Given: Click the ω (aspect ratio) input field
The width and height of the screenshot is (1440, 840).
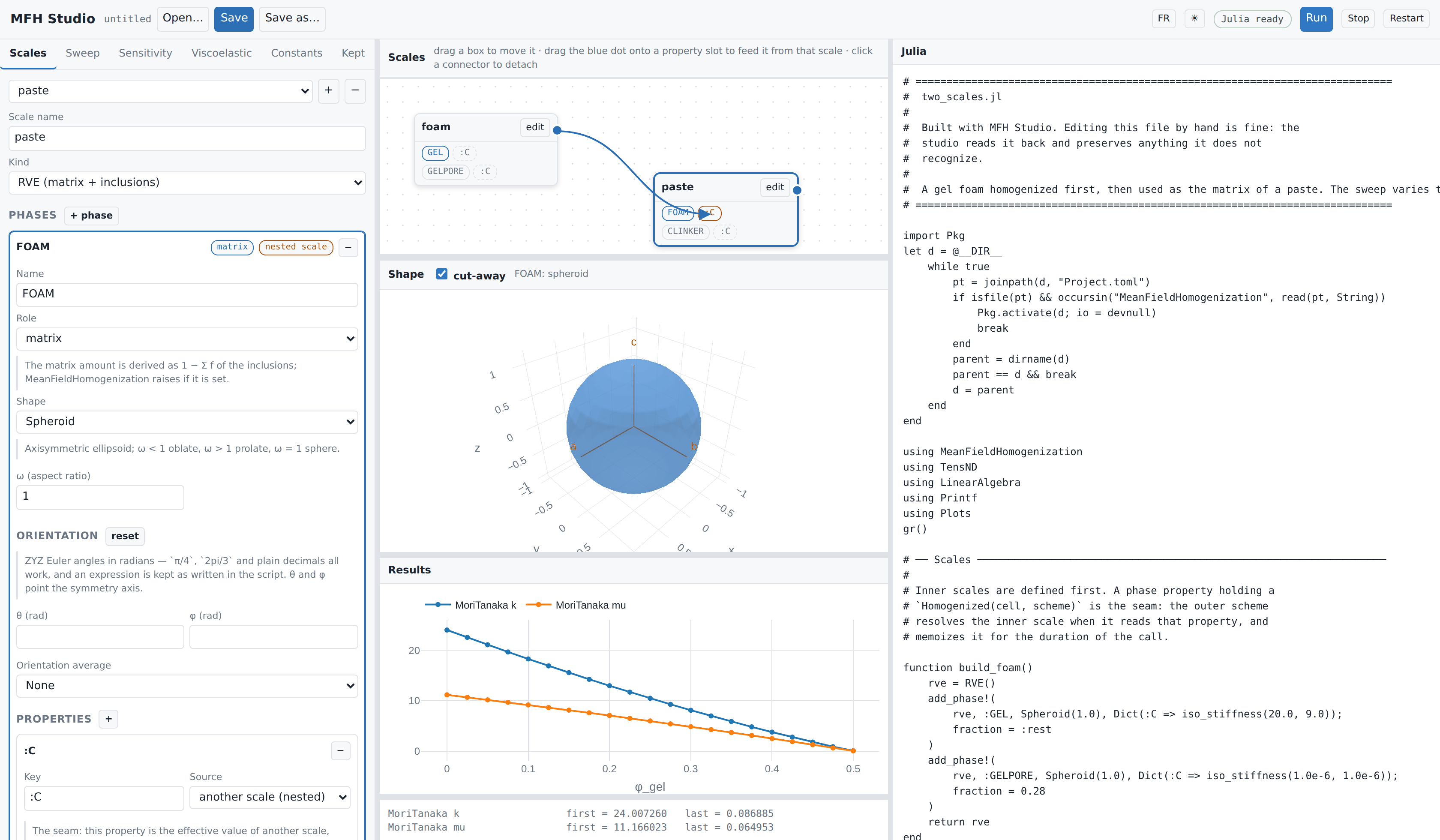Looking at the screenshot, I should point(100,497).
